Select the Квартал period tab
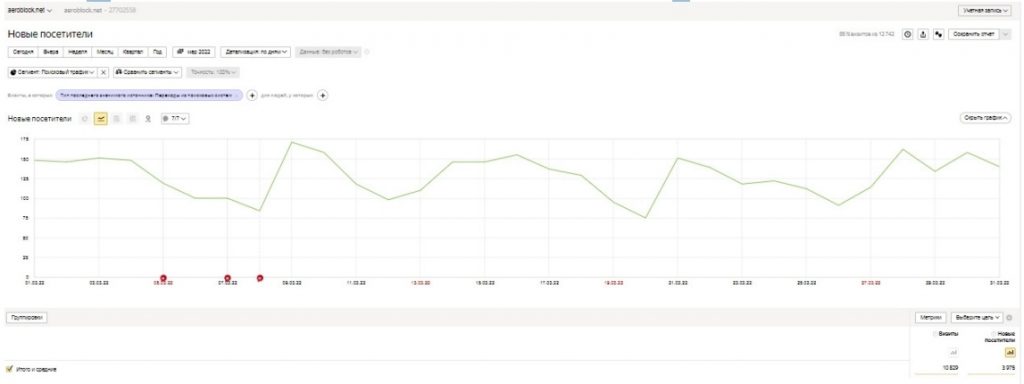1024x384 pixels. tap(133, 52)
